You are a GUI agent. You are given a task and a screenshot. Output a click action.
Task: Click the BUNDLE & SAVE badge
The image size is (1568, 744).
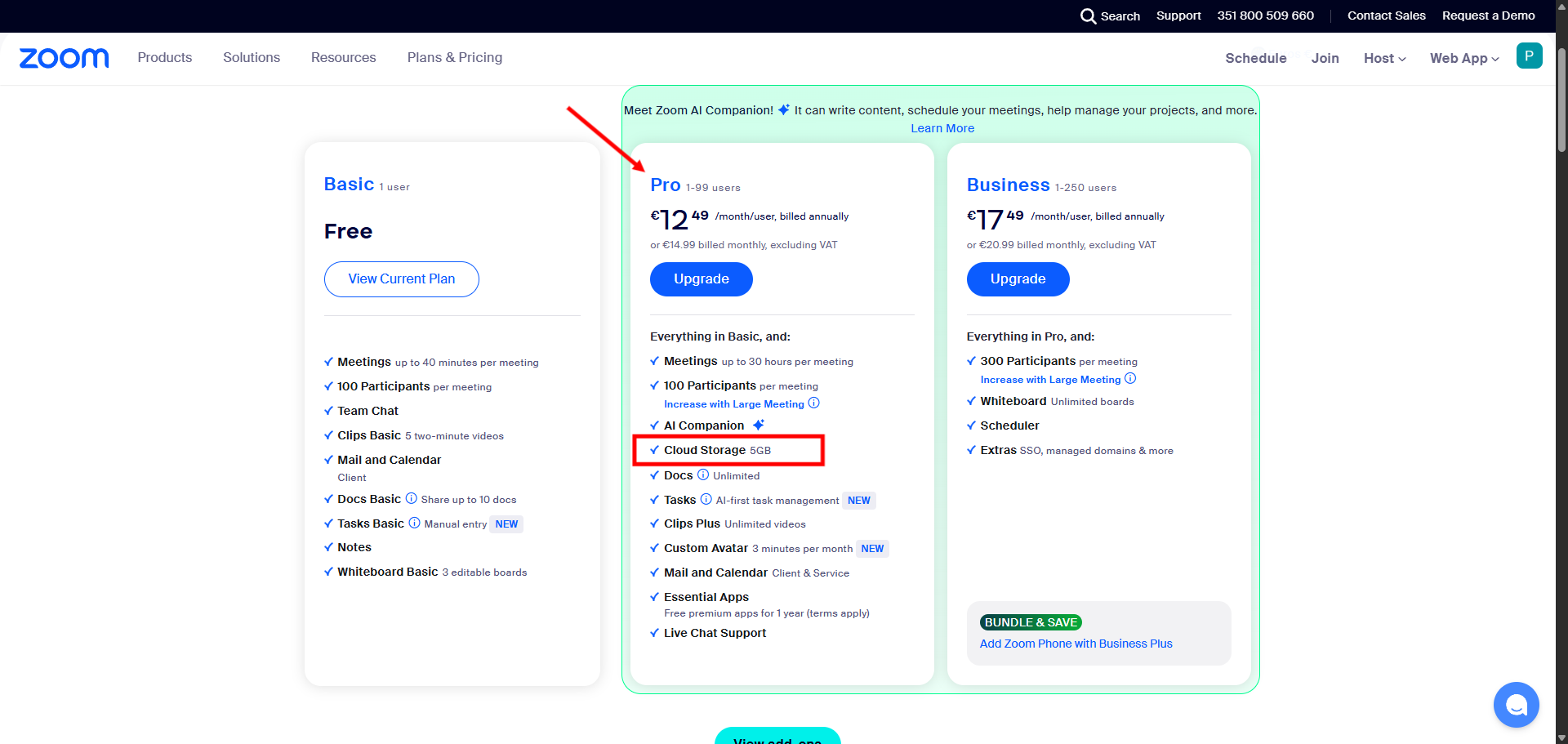1031,622
